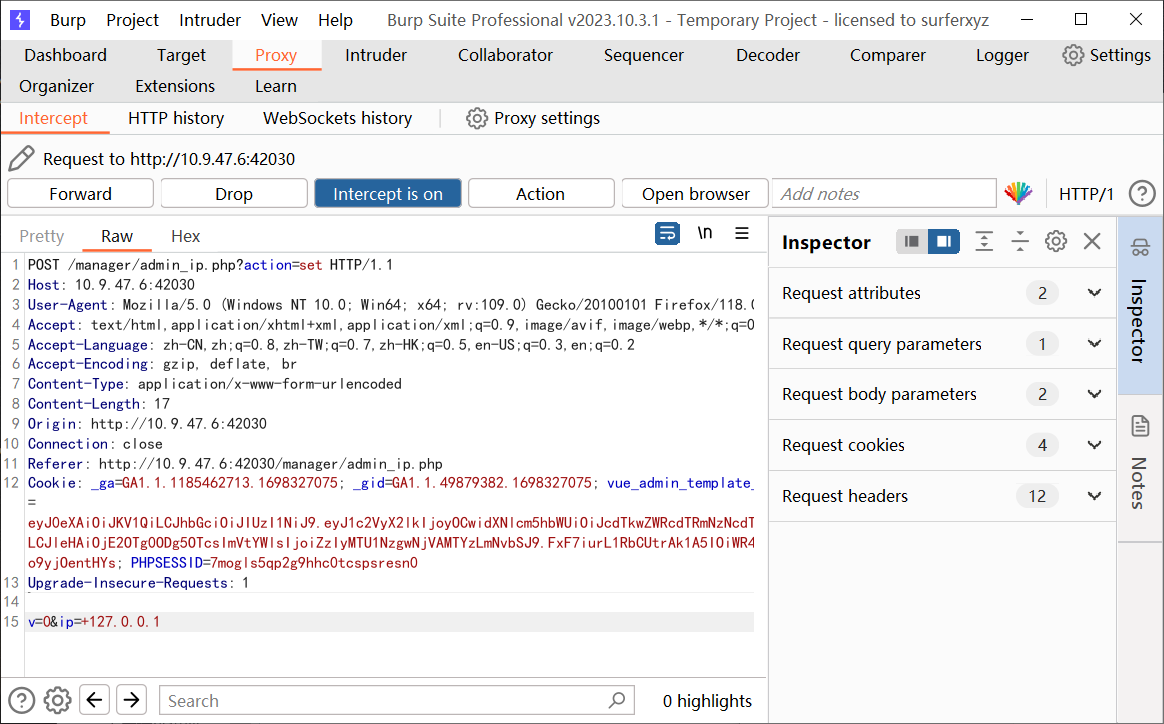1164x724 pixels.
Task: Click the Intercept sub-tab
Action: pos(53,118)
